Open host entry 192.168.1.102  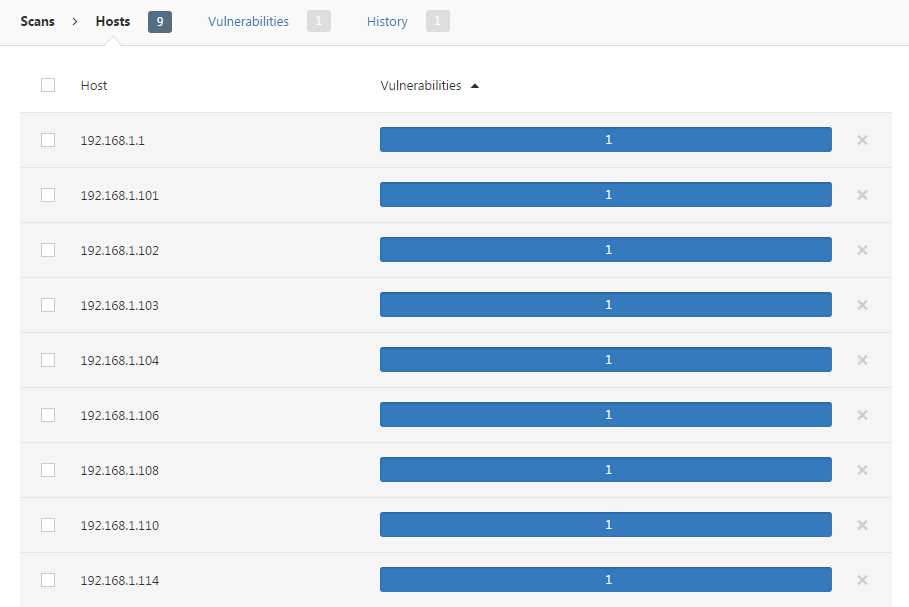[x=119, y=250]
